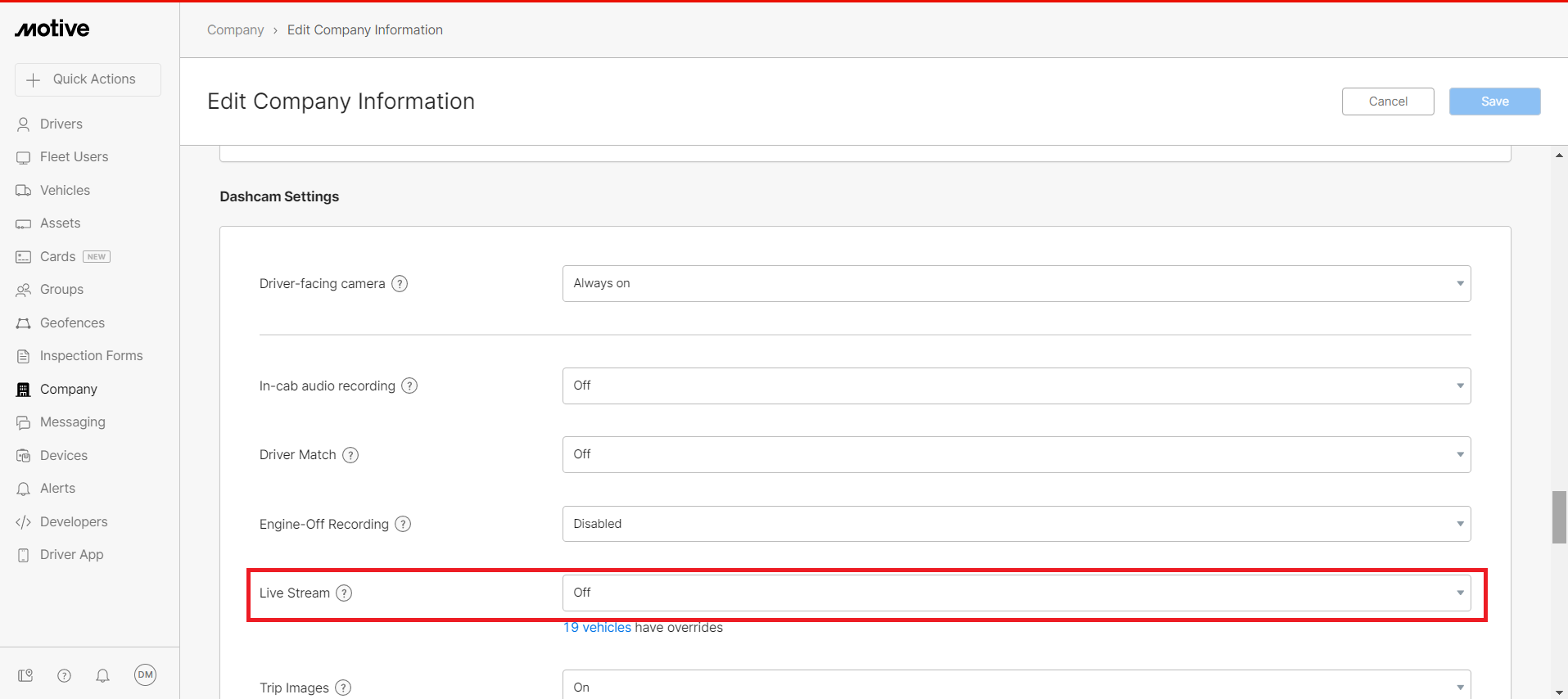Show help for Live Stream
Screen dimensions: 1568x699
point(344,593)
